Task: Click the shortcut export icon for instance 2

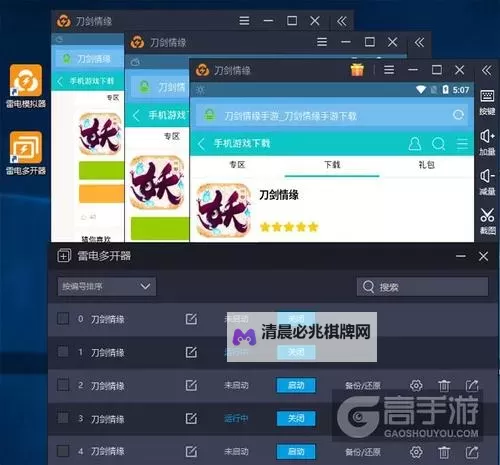Action: pos(472,386)
